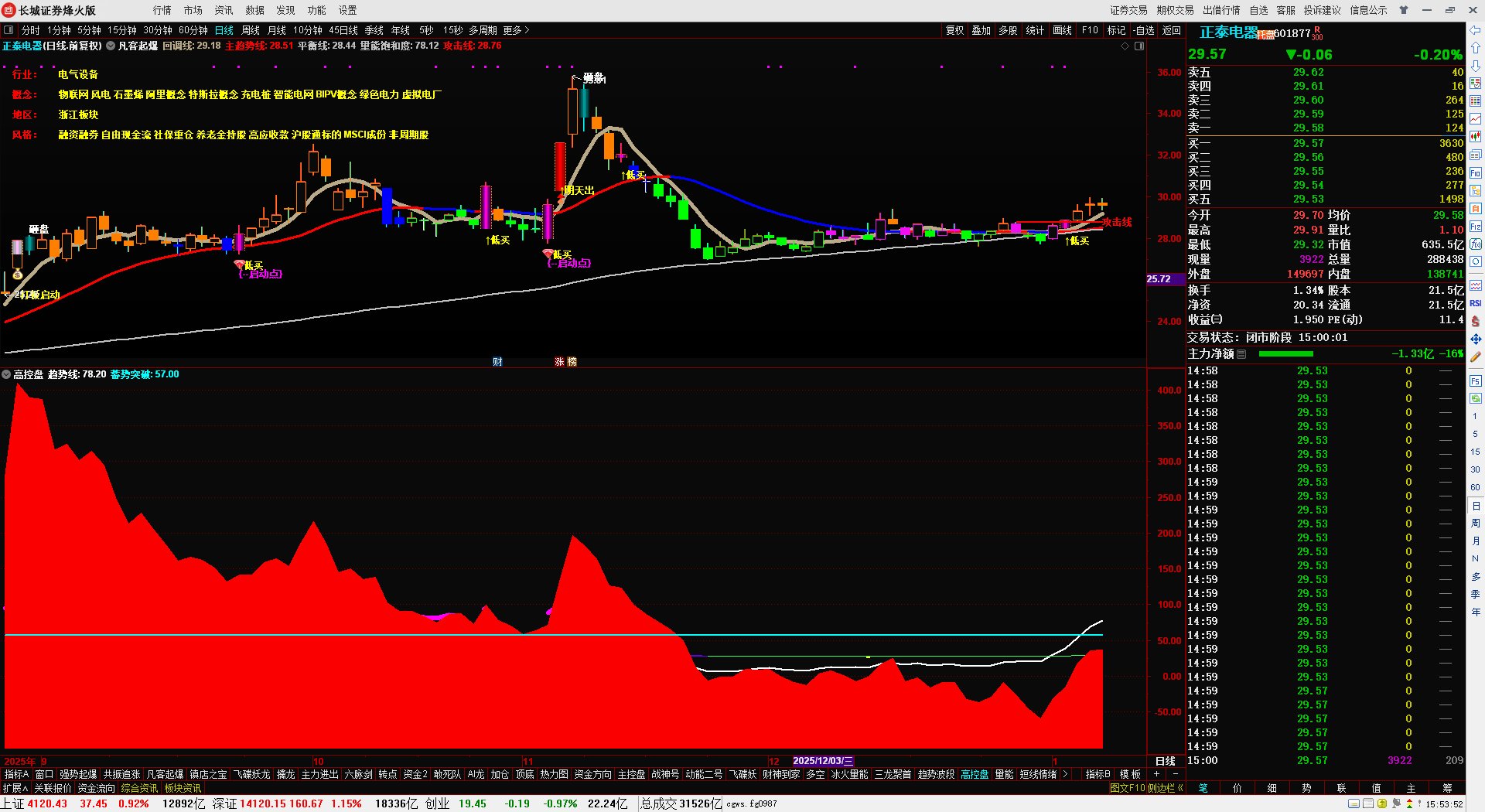Click the split-window icon at the chart's top right

click(1139, 46)
